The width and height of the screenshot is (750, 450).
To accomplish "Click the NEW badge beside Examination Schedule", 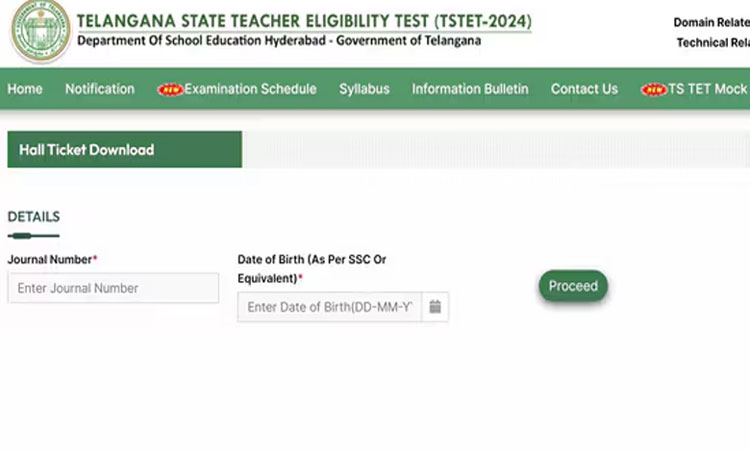I will [170, 89].
